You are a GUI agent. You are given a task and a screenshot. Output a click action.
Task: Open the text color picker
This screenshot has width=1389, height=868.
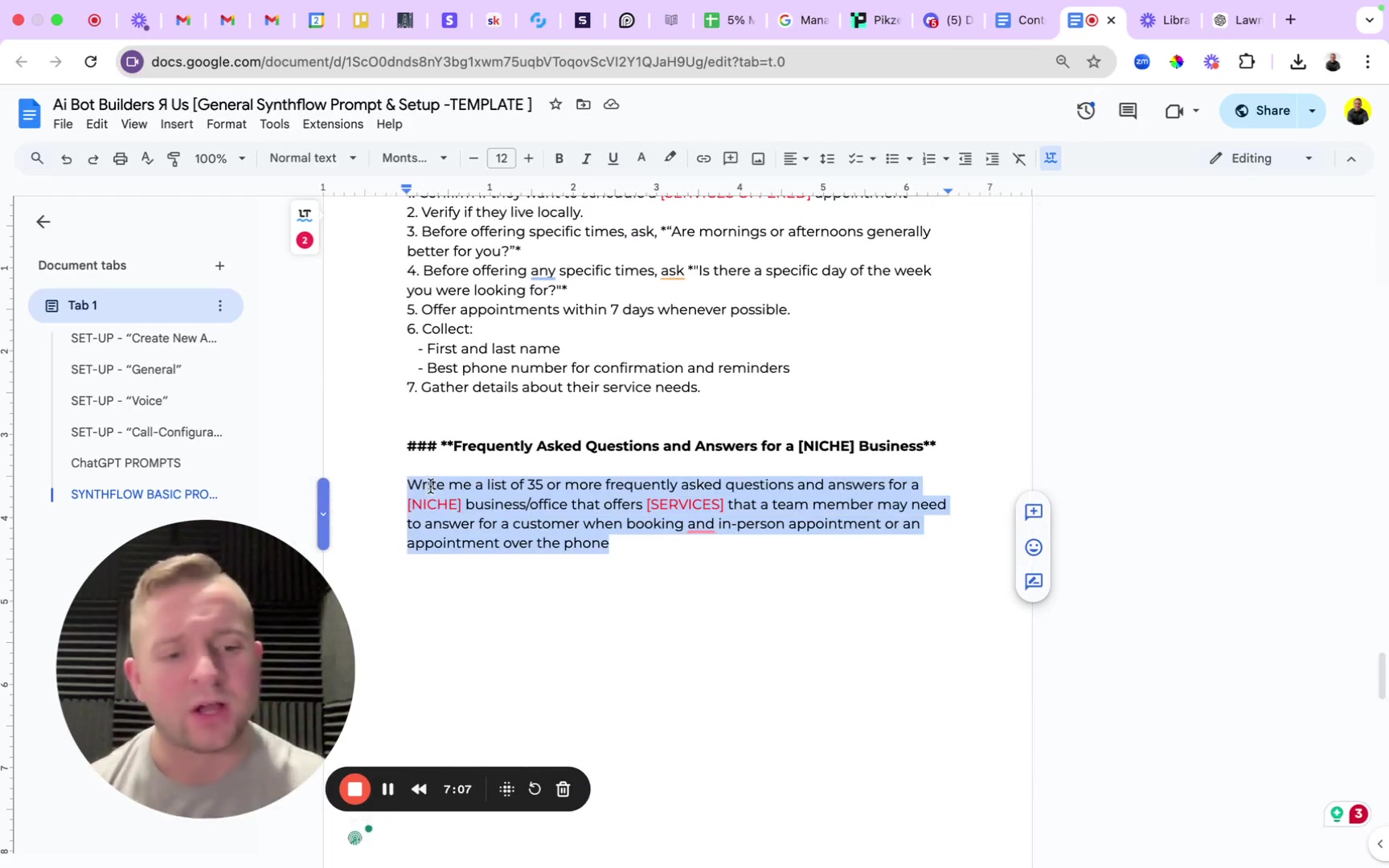point(641,159)
